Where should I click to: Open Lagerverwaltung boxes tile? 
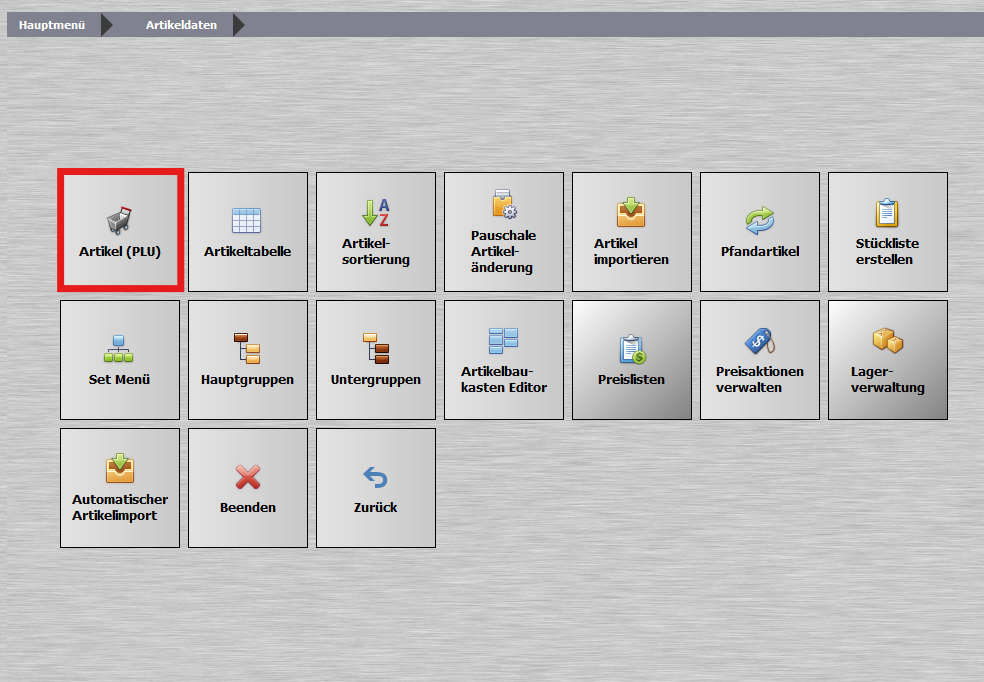(888, 359)
